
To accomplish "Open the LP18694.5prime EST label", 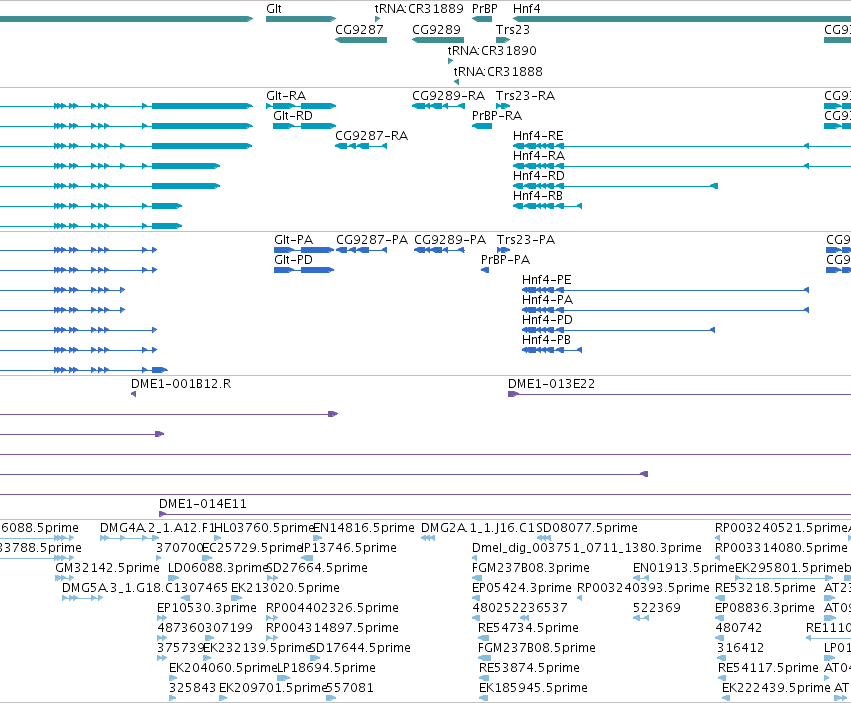I will pyautogui.click(x=326, y=668).
